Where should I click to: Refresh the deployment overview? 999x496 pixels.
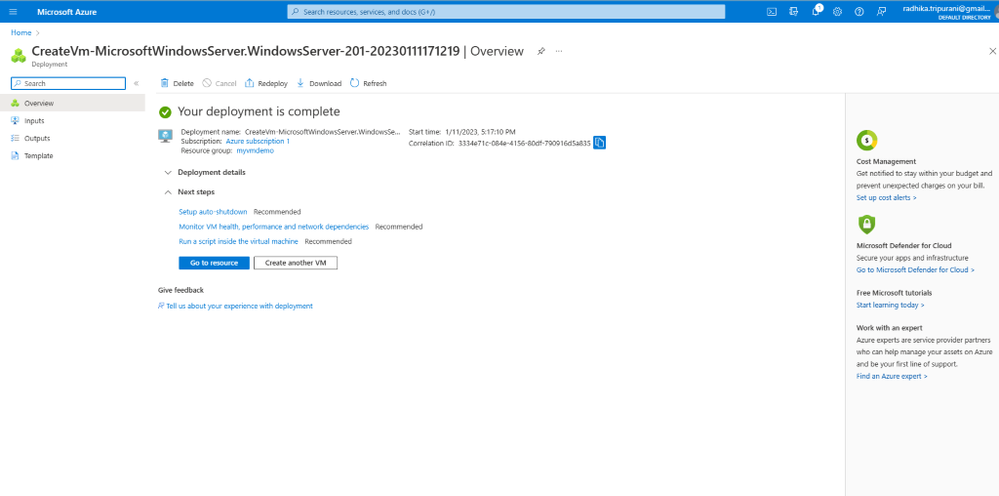(x=368, y=83)
